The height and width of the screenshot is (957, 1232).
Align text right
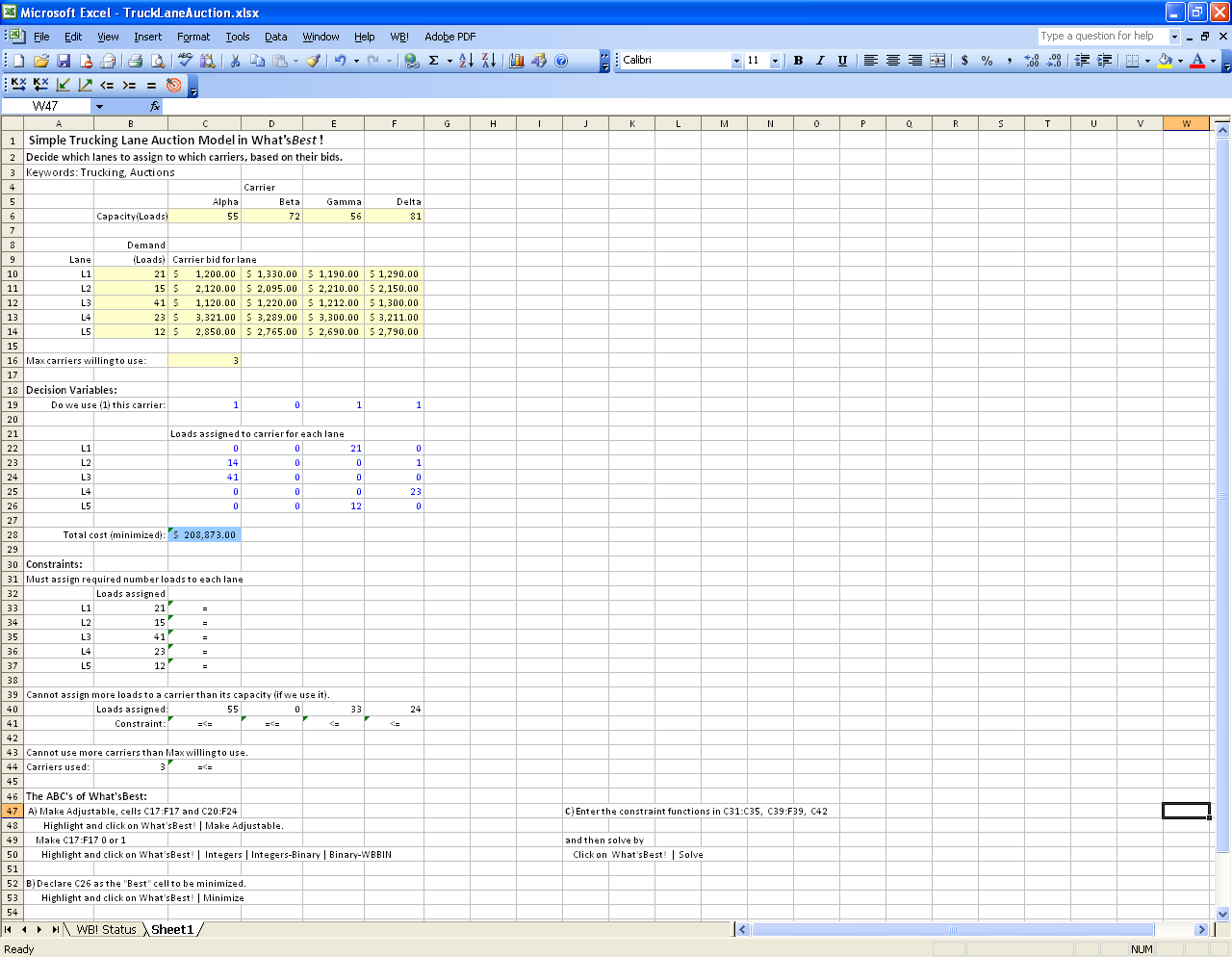click(914, 61)
